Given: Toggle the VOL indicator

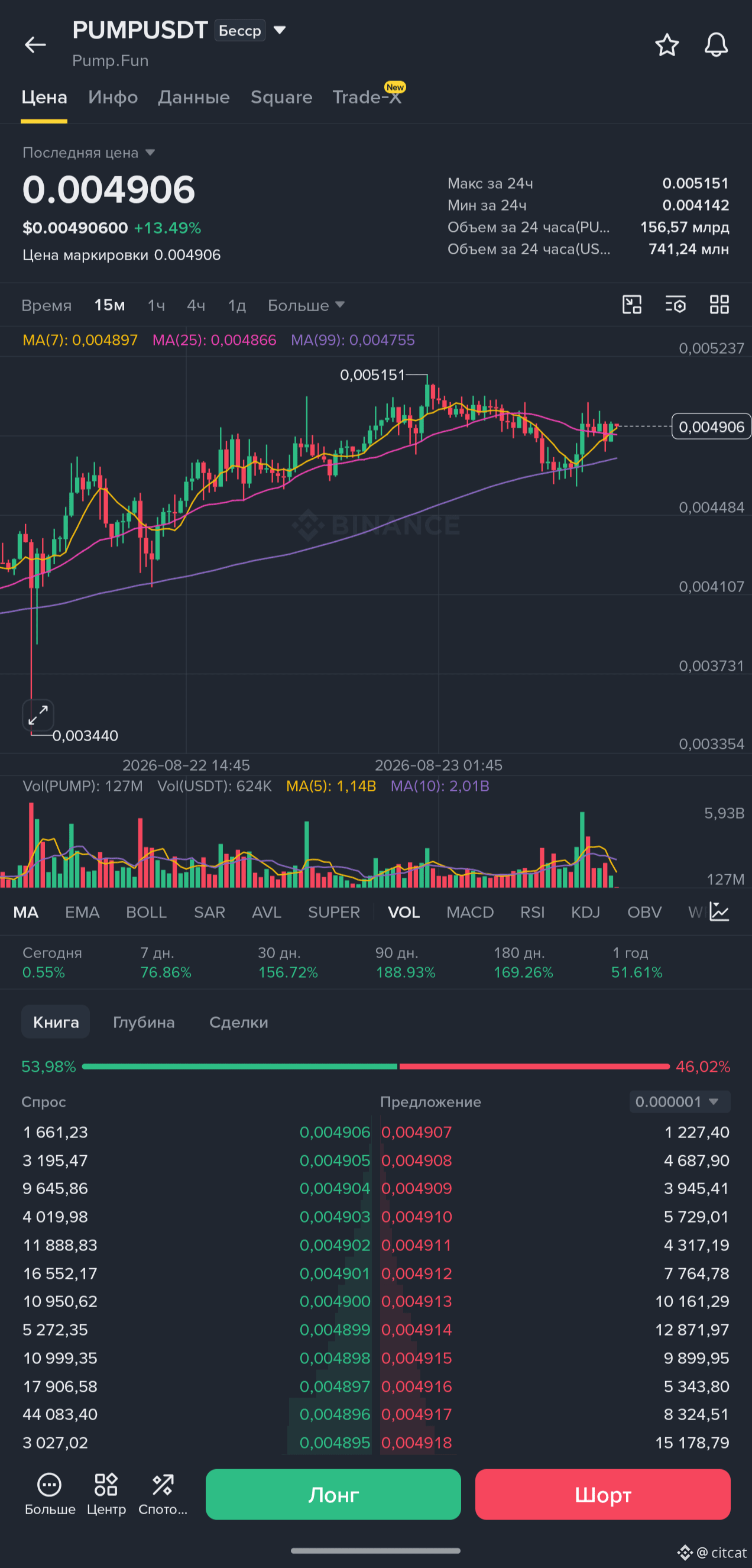Looking at the screenshot, I should click(404, 912).
